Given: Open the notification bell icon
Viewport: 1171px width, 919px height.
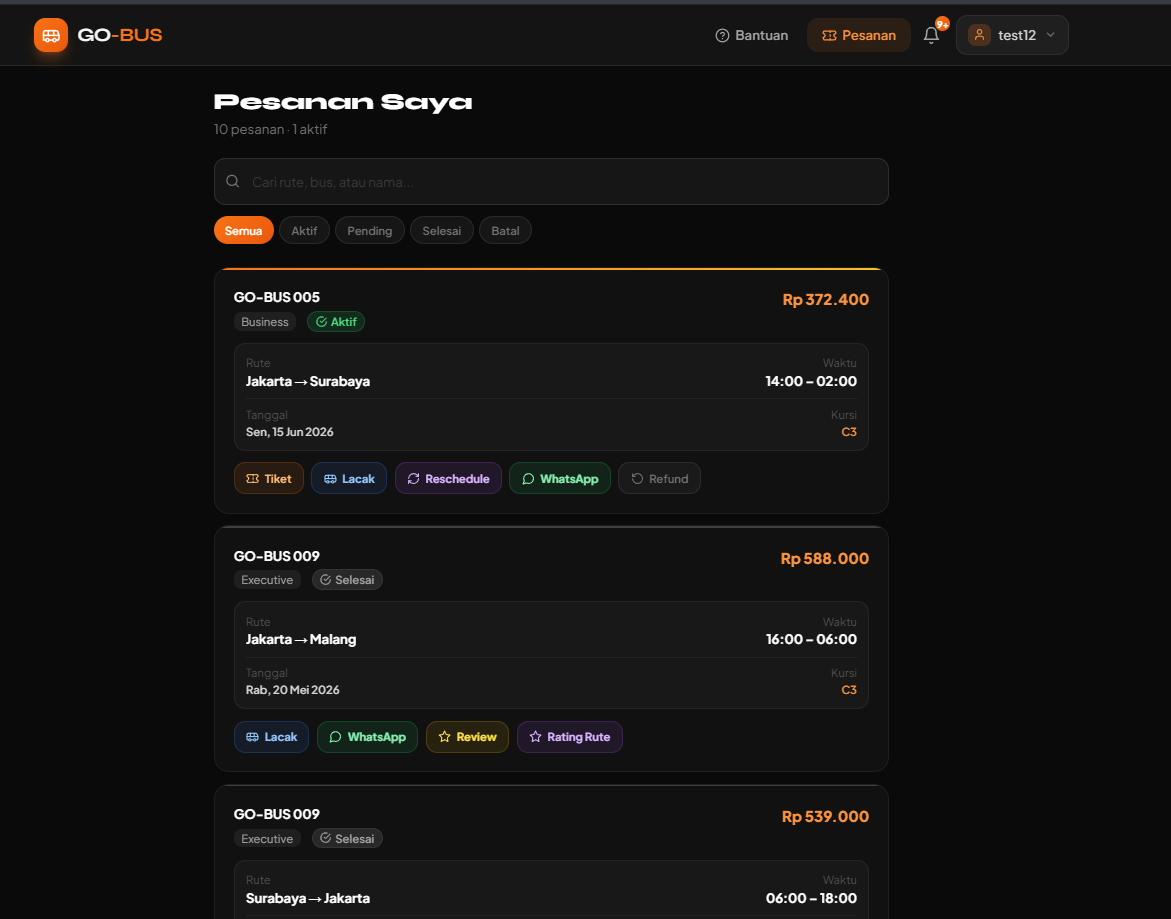Looking at the screenshot, I should click(931, 35).
